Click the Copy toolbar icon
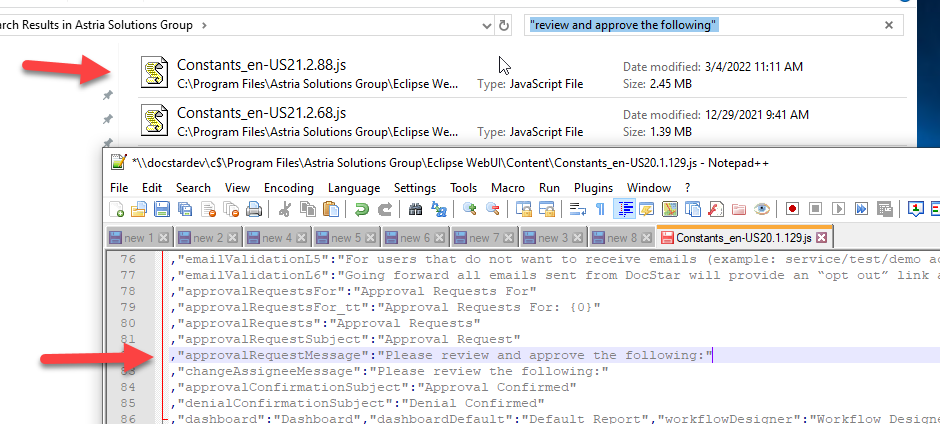 click(308, 209)
